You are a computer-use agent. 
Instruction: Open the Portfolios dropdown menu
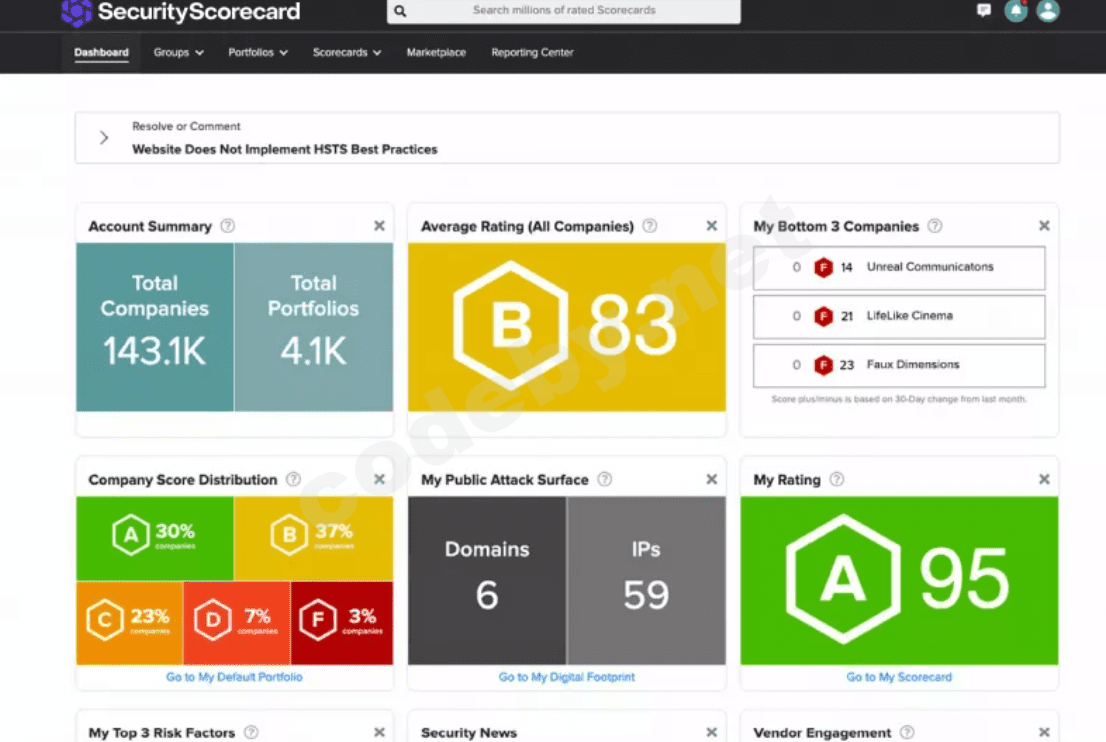tap(257, 53)
